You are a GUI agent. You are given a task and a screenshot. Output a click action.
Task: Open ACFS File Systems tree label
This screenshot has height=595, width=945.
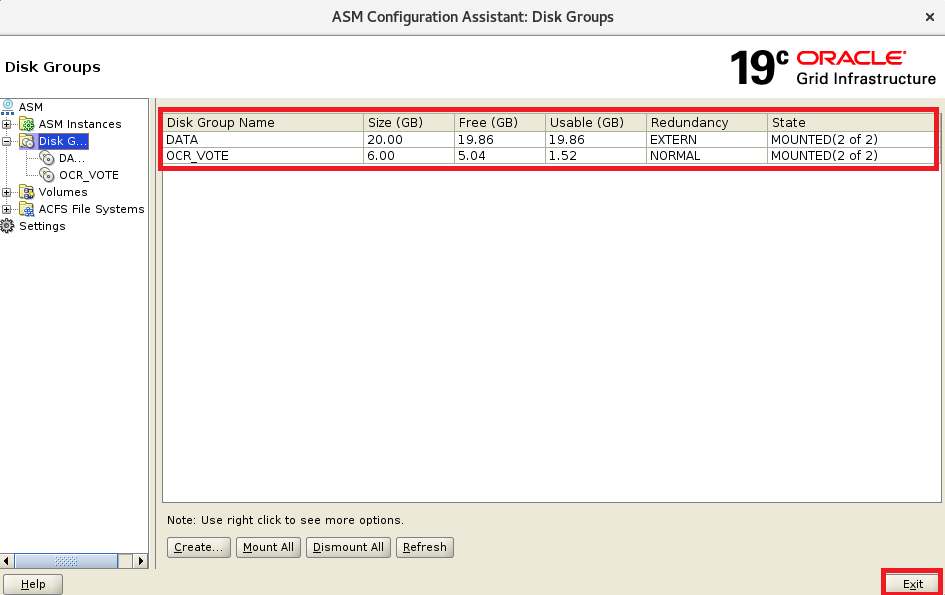[92, 209]
